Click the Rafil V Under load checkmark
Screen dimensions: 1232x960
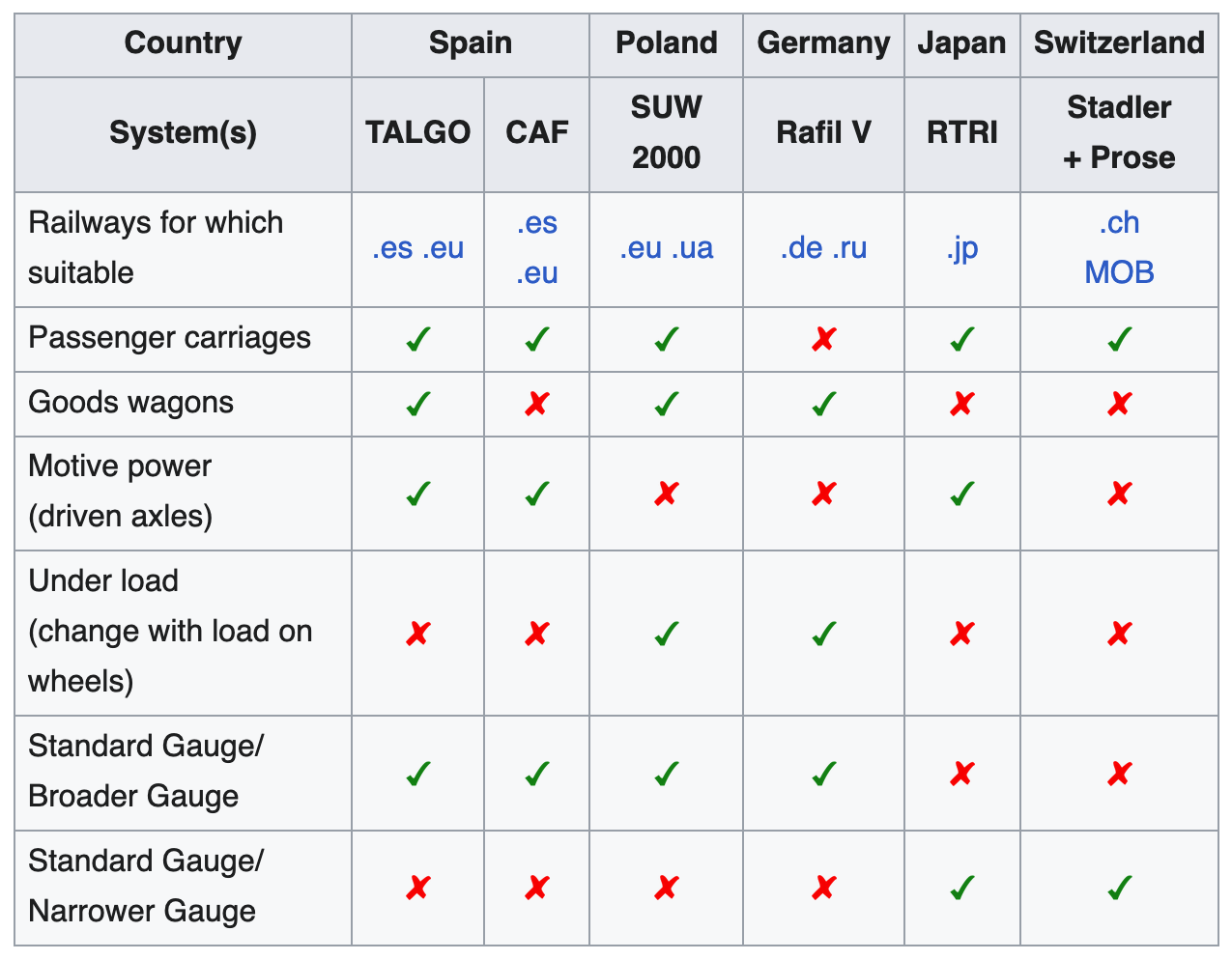pos(823,634)
